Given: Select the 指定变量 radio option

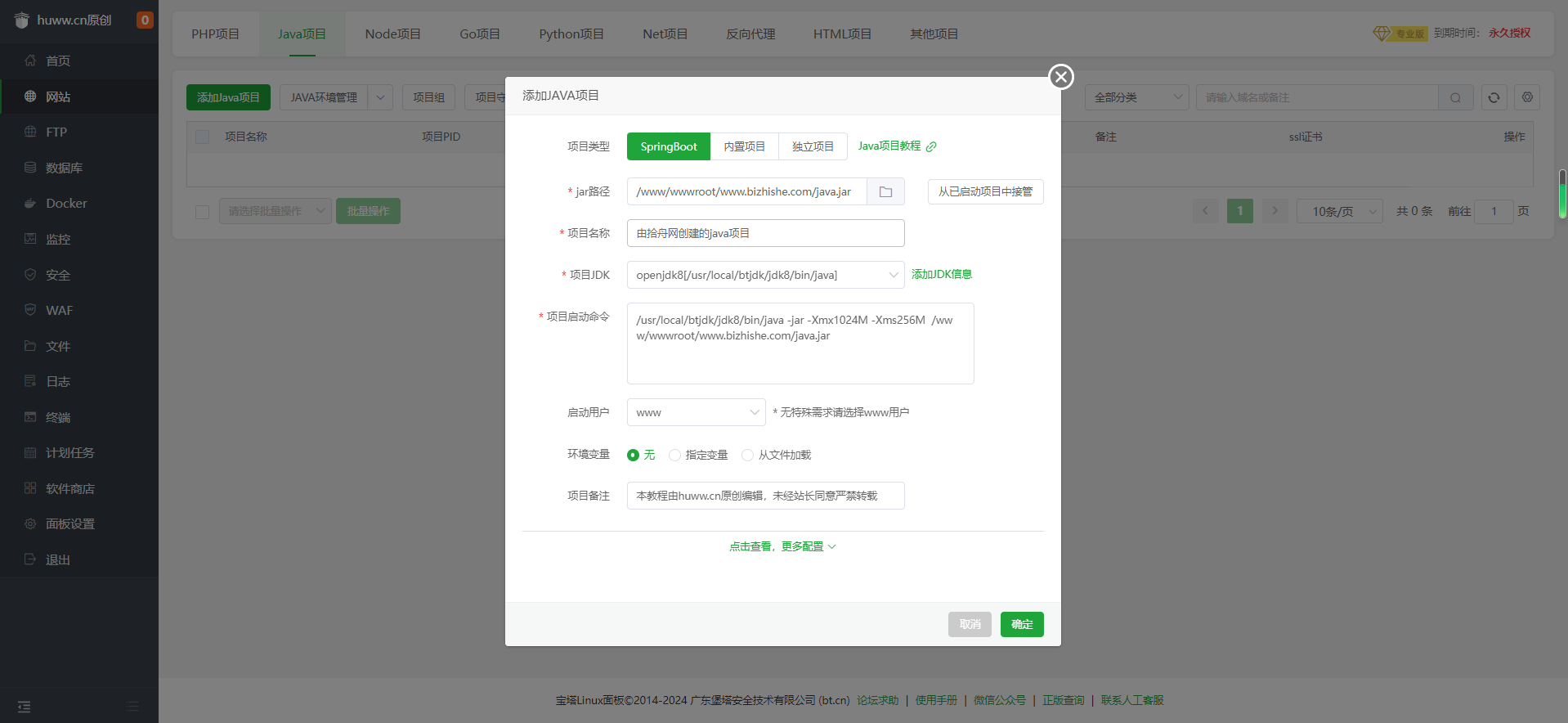Looking at the screenshot, I should (674, 456).
